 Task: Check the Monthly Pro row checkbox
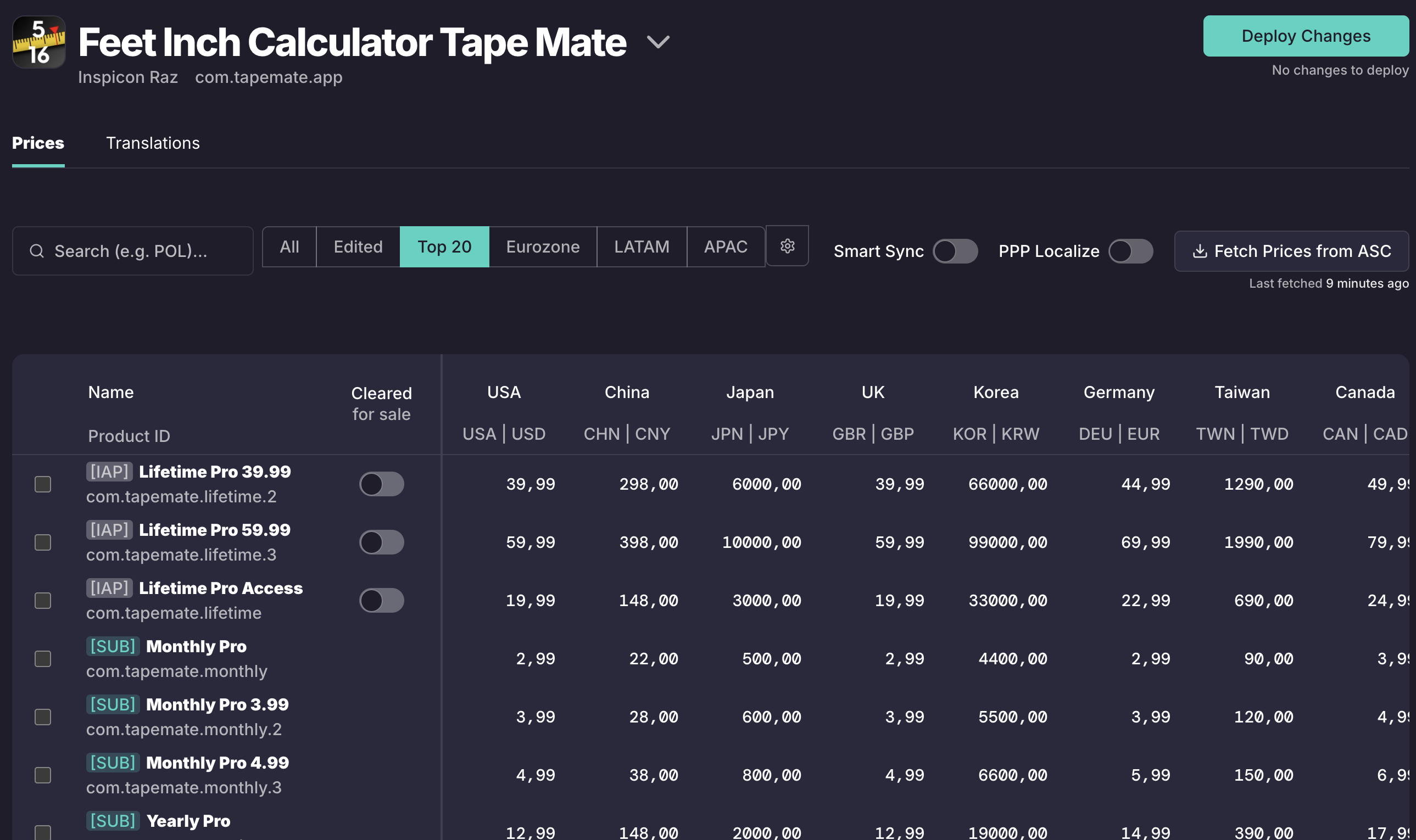click(43, 659)
